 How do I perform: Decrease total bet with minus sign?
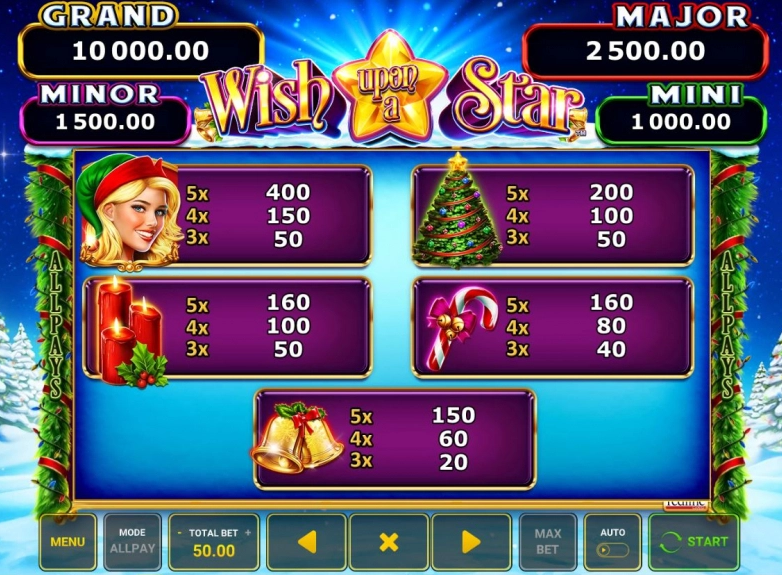pos(180,533)
